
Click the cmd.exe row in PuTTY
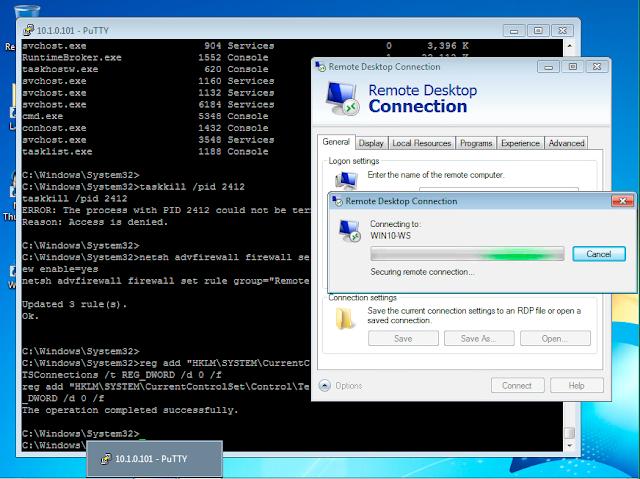[145, 116]
